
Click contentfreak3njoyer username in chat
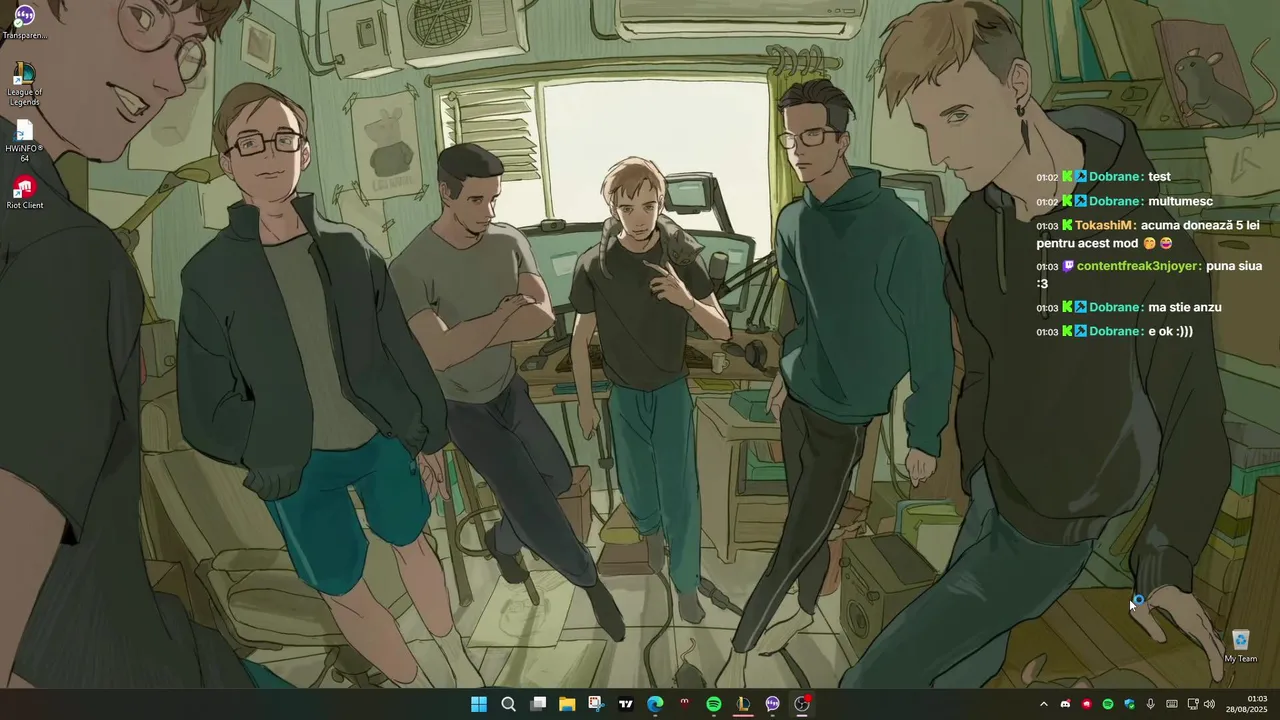click(1139, 266)
